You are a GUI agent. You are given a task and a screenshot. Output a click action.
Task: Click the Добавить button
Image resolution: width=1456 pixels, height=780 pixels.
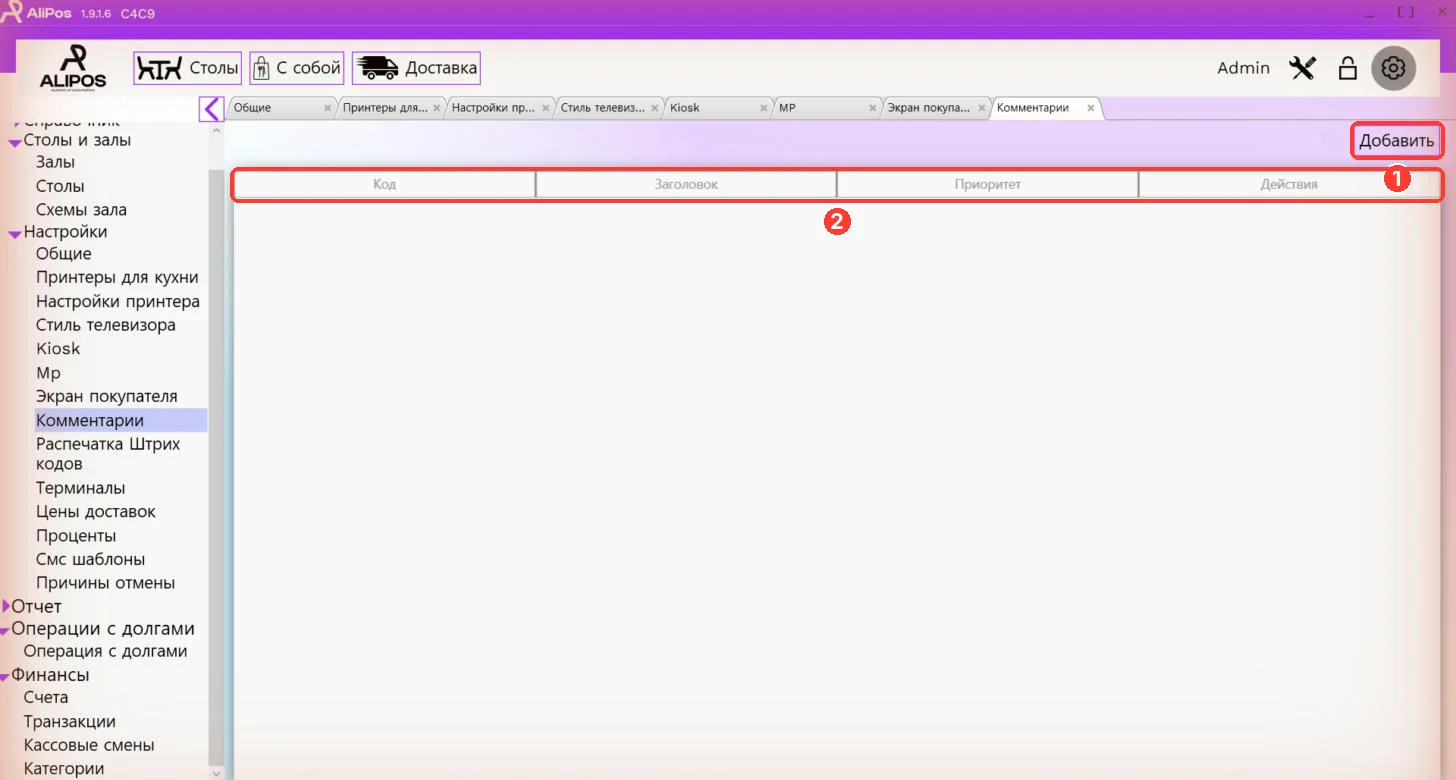coord(1397,141)
